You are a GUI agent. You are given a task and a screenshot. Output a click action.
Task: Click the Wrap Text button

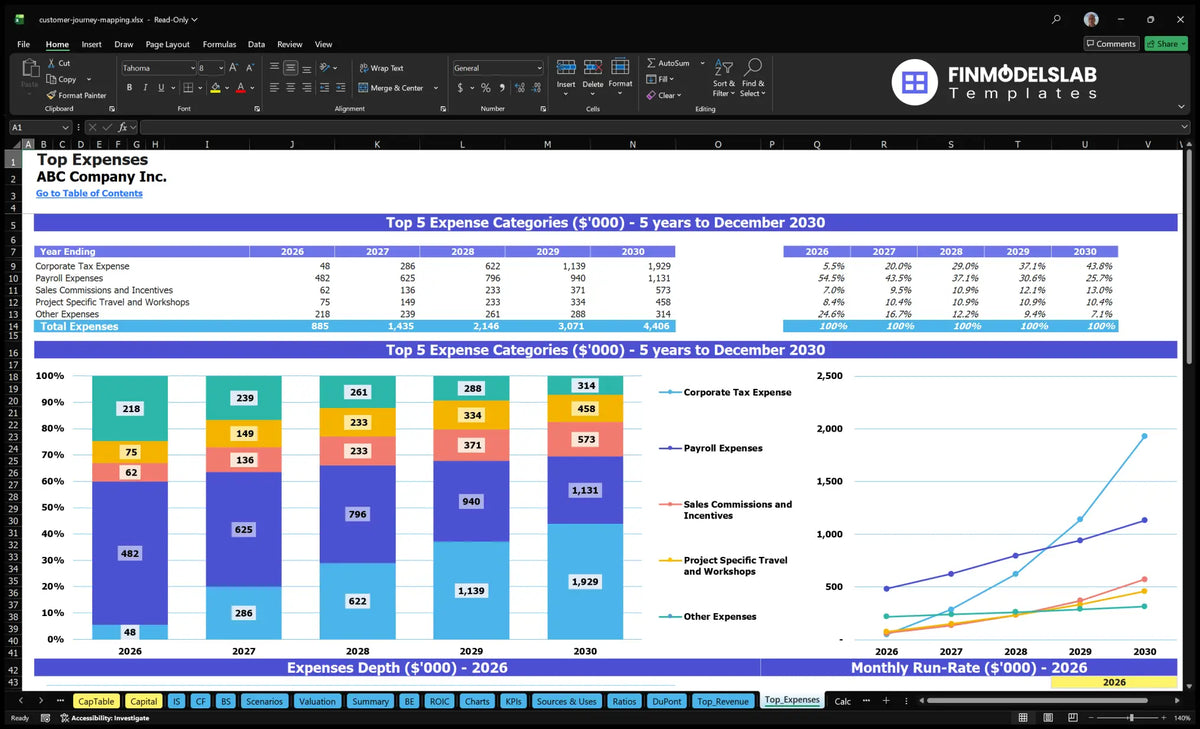click(381, 68)
